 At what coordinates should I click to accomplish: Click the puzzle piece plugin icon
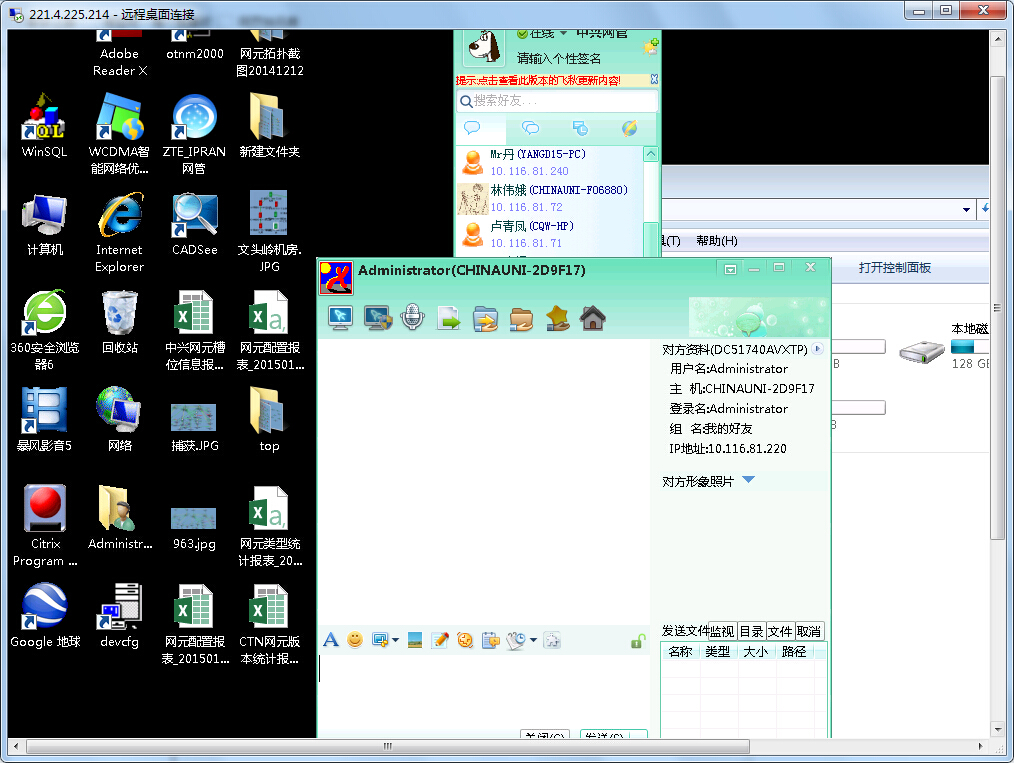click(x=552, y=640)
